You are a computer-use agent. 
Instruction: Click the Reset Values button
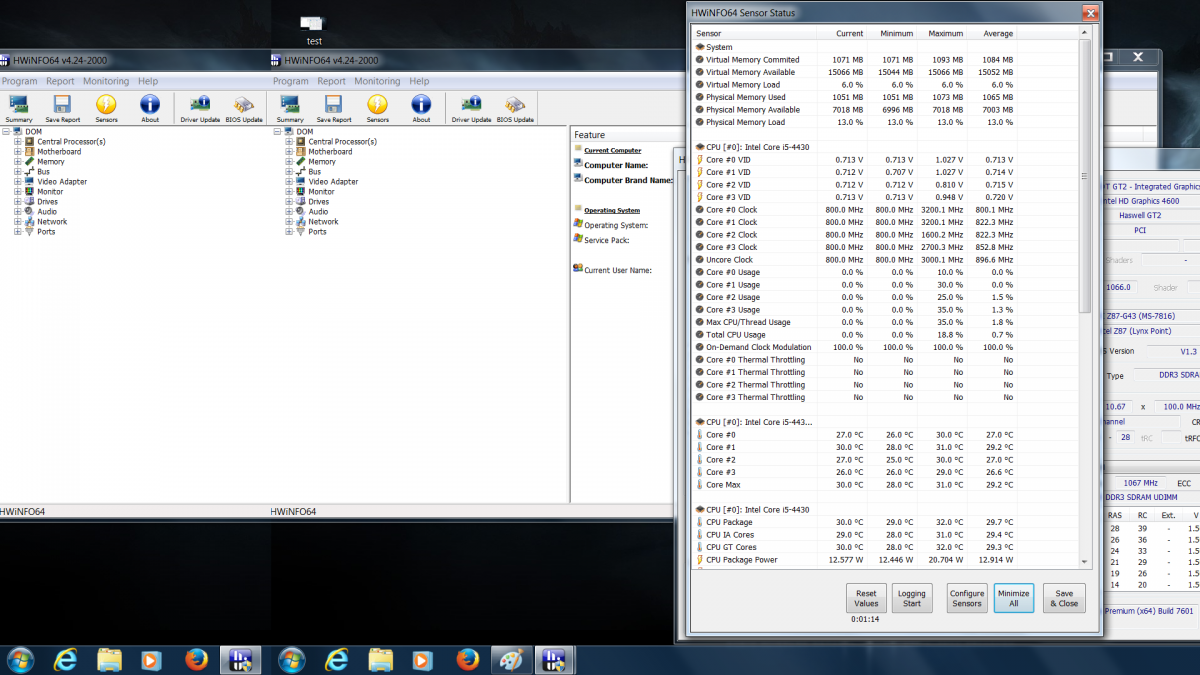tap(866, 598)
